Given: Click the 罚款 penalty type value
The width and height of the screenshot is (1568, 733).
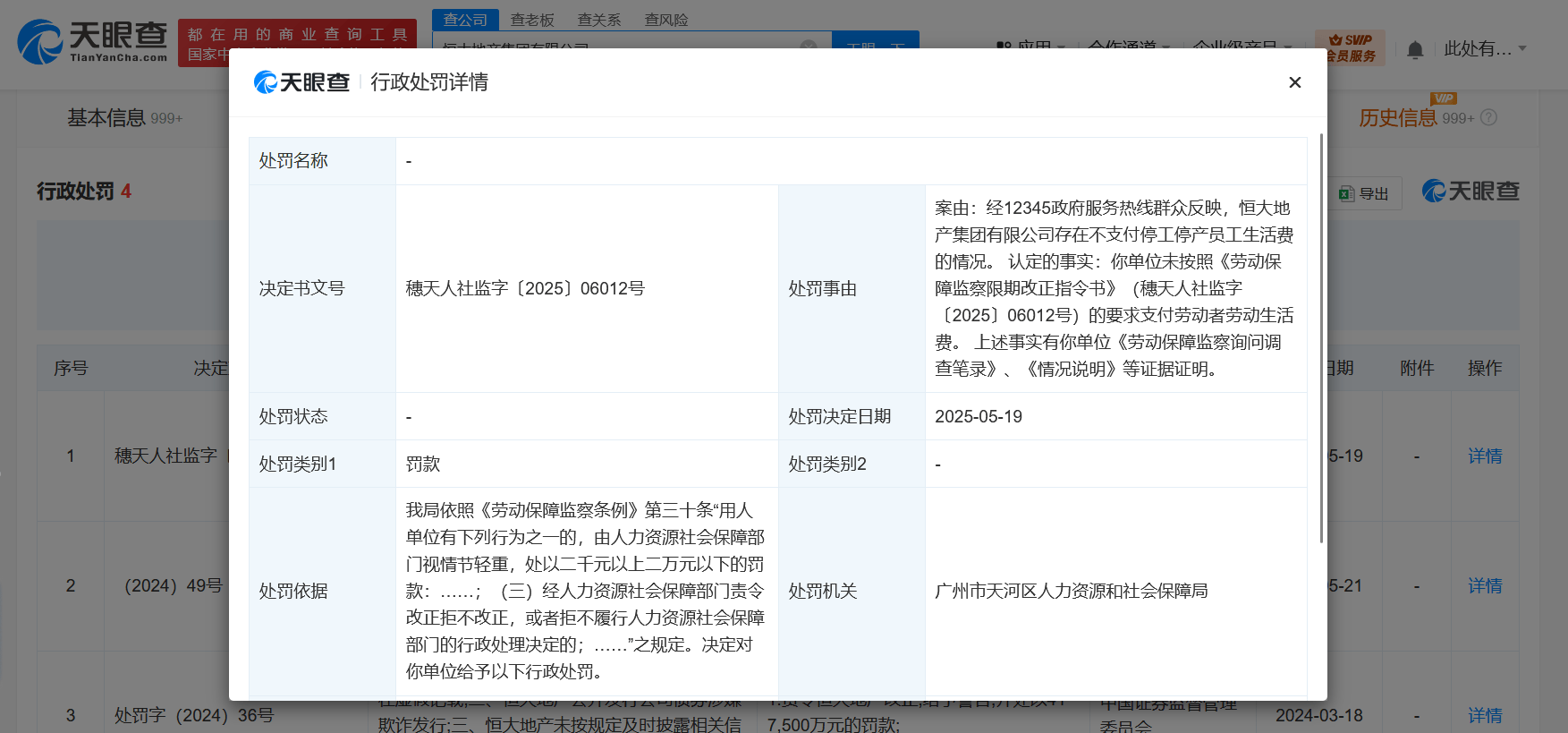Looking at the screenshot, I should click(x=423, y=464).
